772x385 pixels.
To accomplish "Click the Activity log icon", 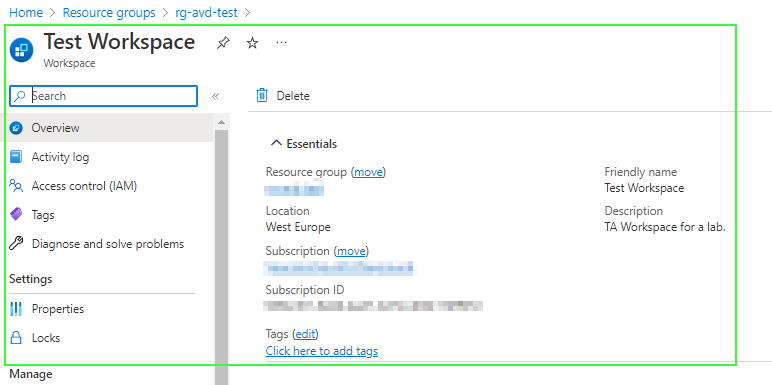I will (16, 157).
